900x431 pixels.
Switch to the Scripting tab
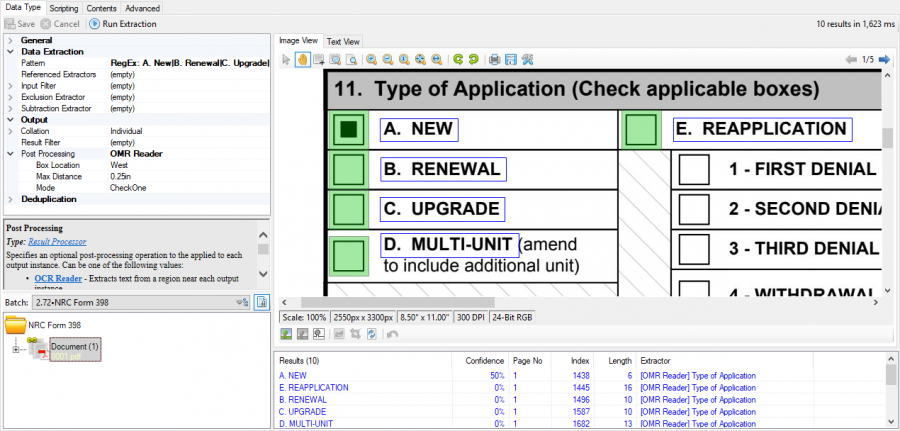[x=65, y=8]
